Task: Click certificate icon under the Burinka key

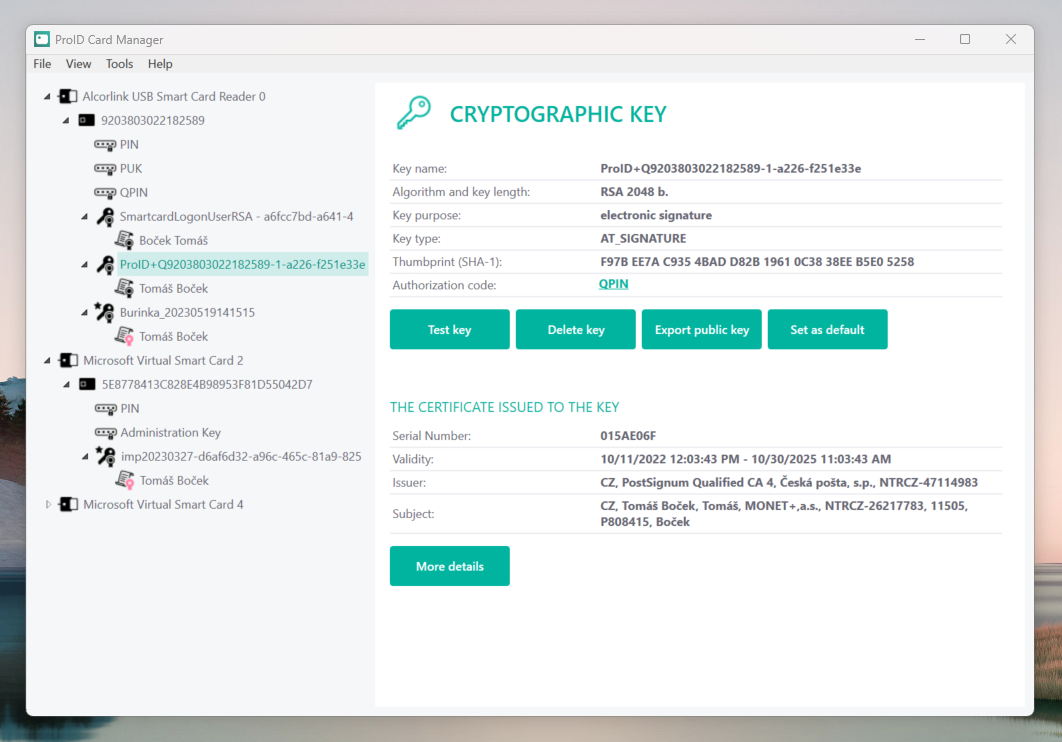Action: (125, 336)
